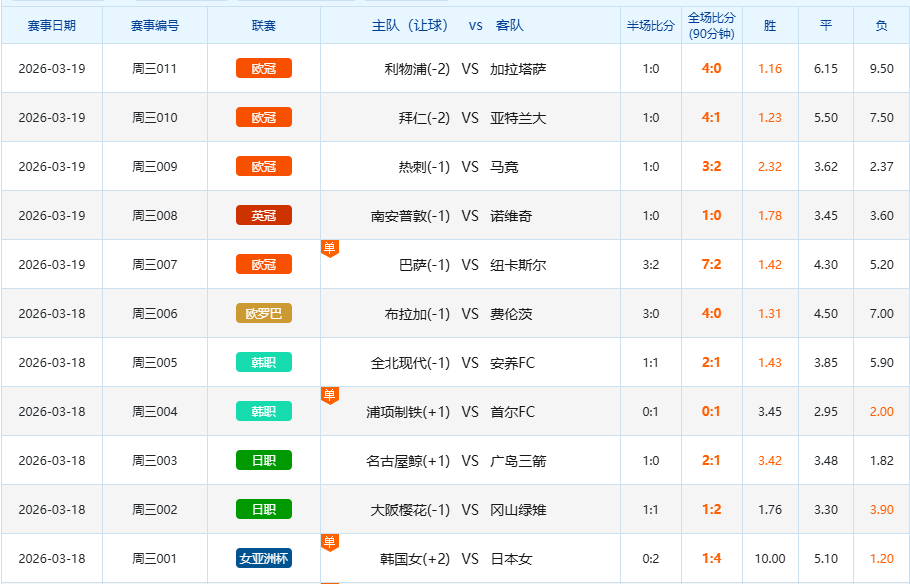Open the 日本女 away team link
The image size is (910, 584).
[x=511, y=559]
